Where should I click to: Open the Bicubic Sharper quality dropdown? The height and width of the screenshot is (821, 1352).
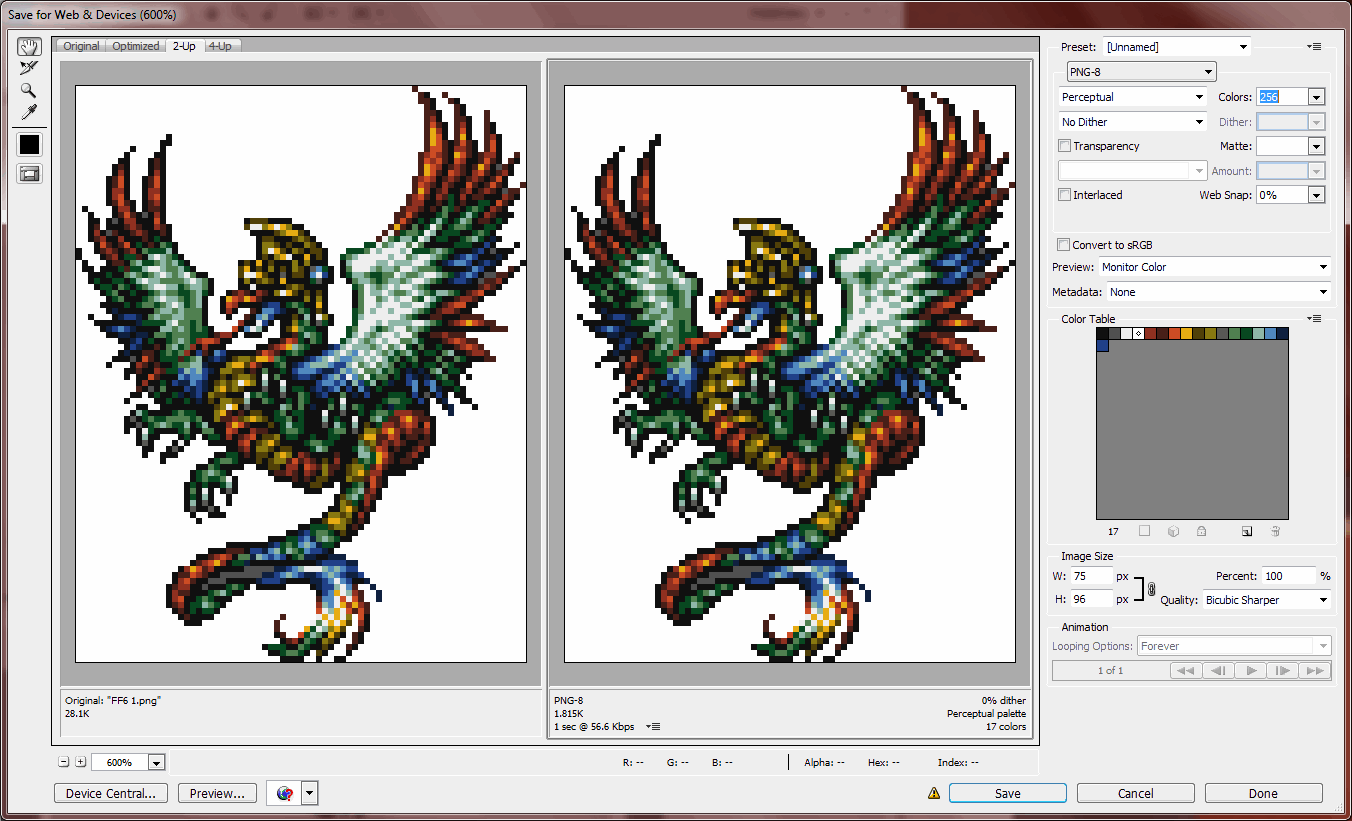[x=1267, y=600]
